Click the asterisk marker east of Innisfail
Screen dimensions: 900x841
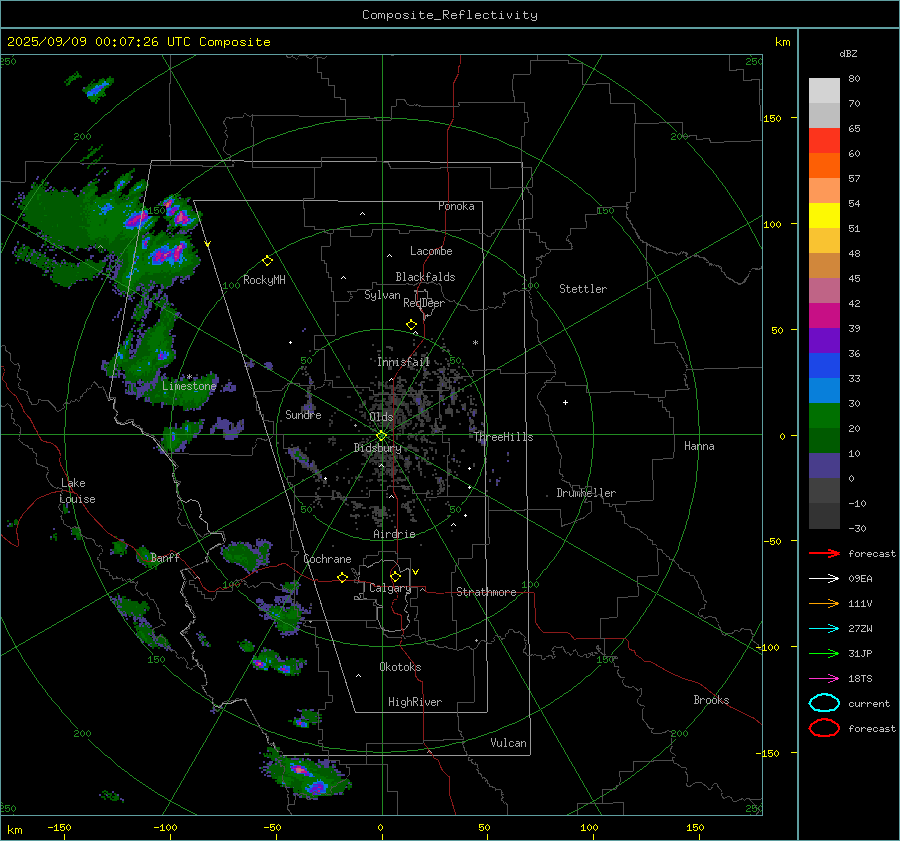click(475, 343)
